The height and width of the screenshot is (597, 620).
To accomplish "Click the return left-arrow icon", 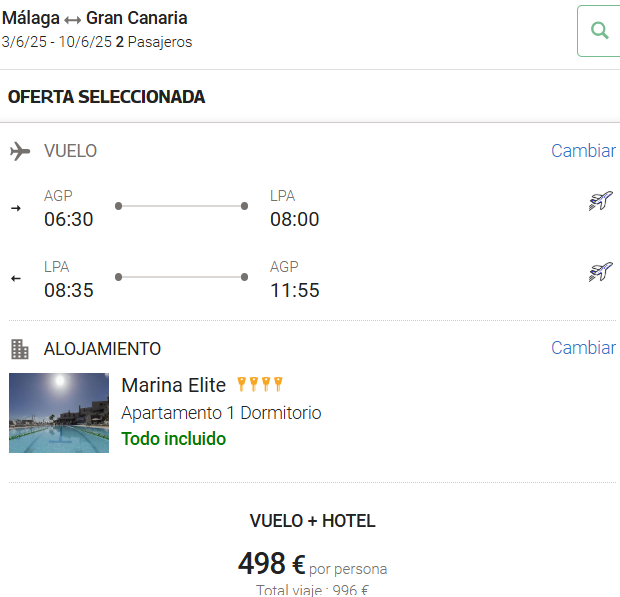I will tap(16, 279).
